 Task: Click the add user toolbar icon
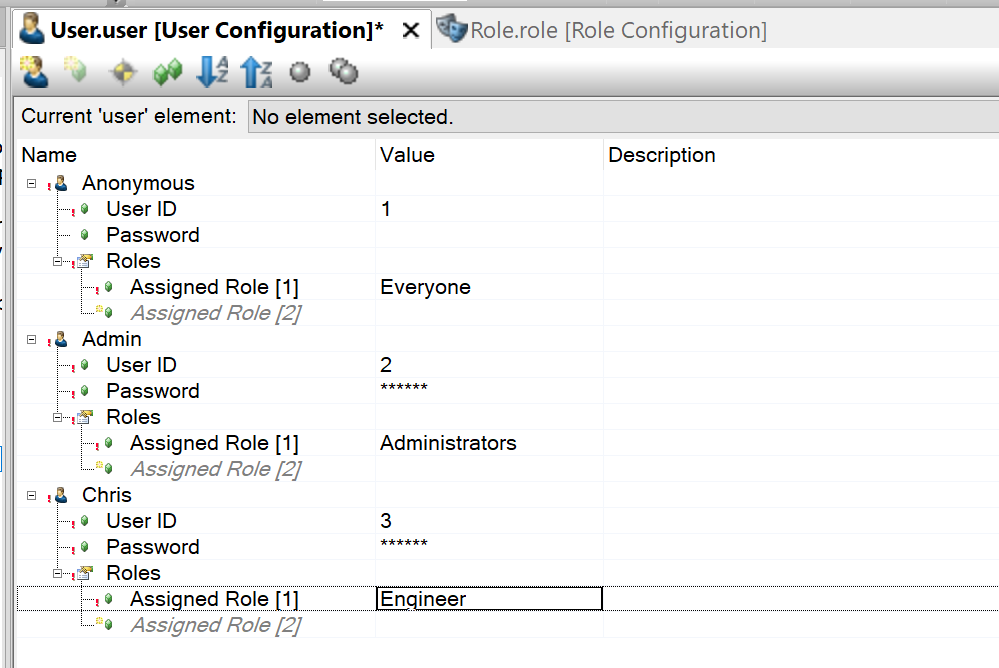34,71
